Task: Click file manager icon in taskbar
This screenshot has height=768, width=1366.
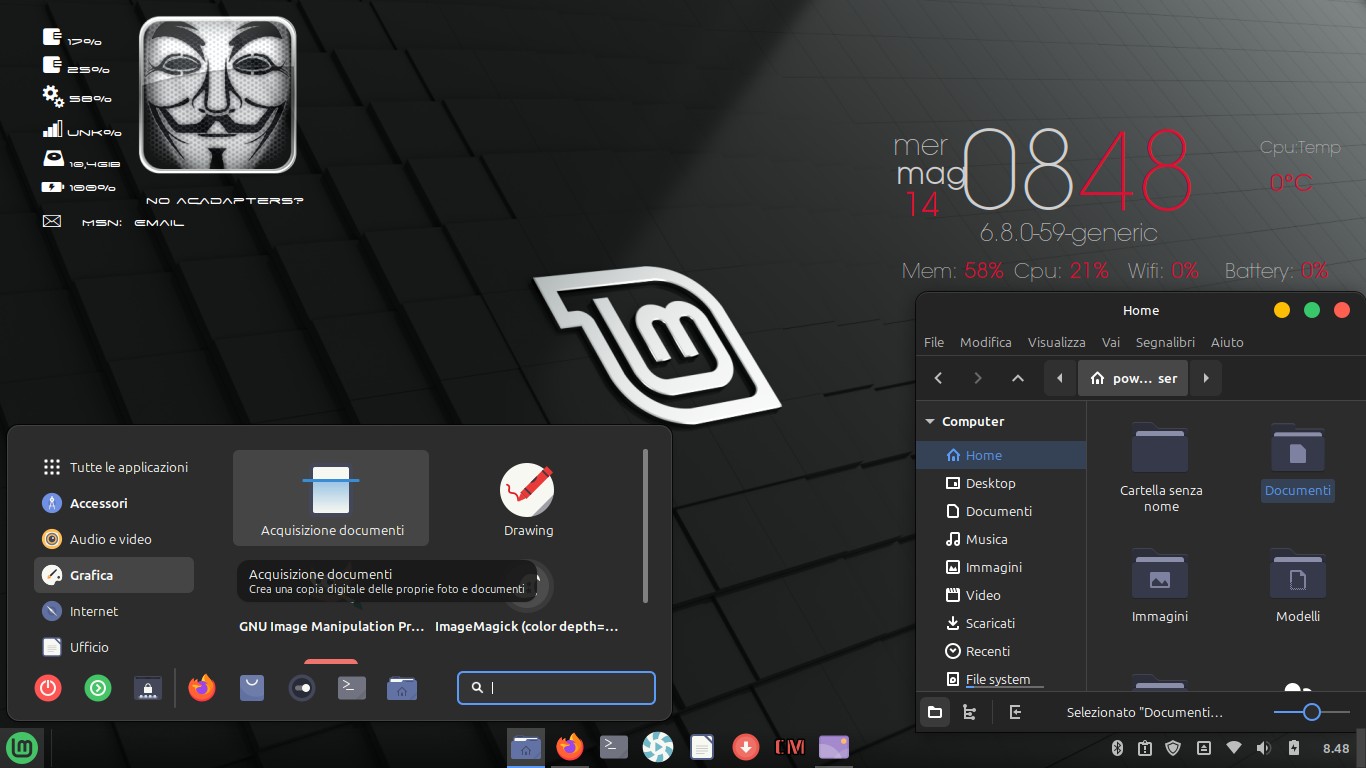Action: [526, 747]
